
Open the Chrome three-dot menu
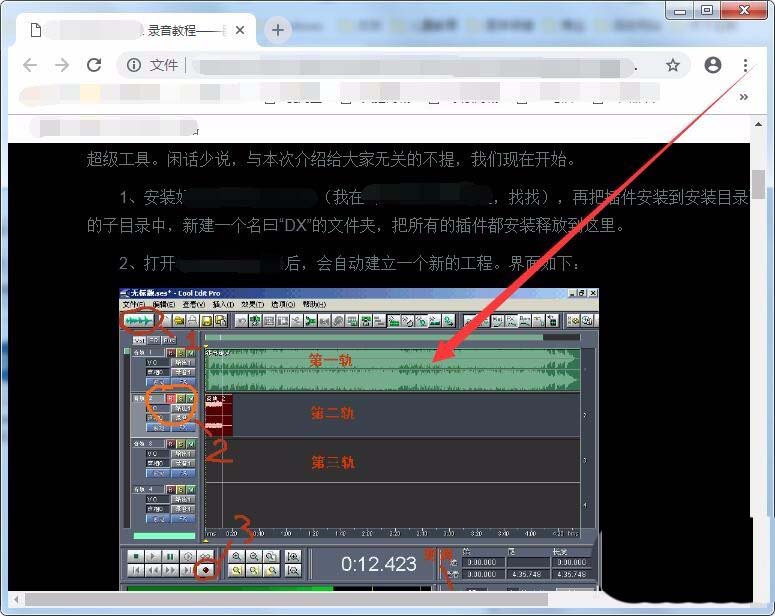[x=746, y=65]
